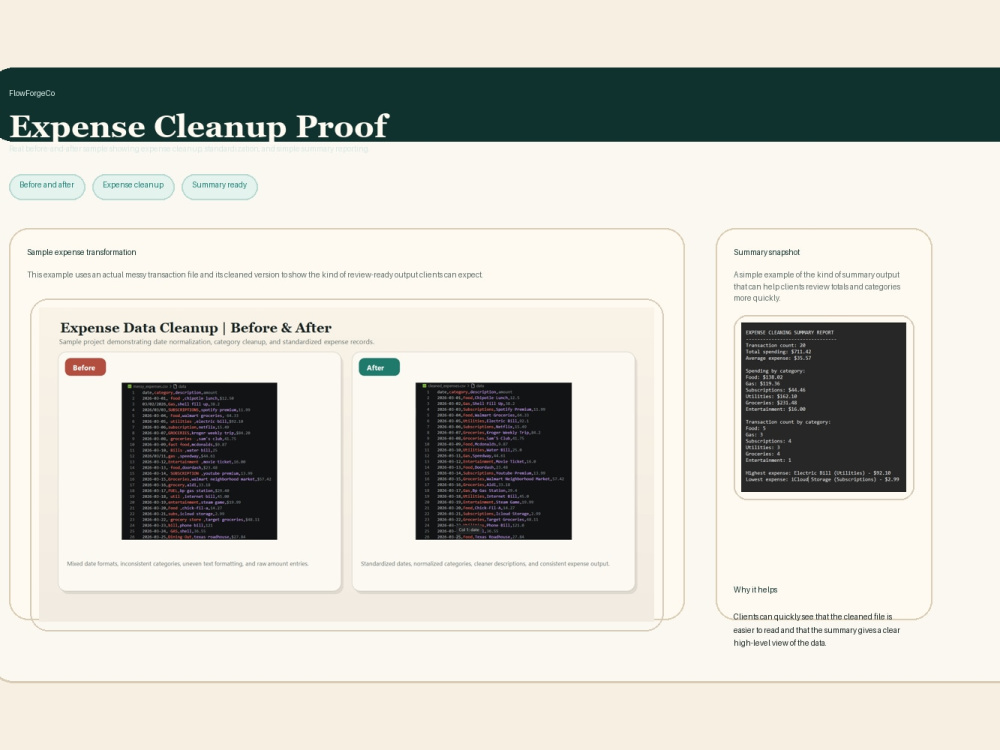Click paragraph starting 'Clients can quickly see'
Viewport: 1000px width, 750px height.
click(816, 630)
